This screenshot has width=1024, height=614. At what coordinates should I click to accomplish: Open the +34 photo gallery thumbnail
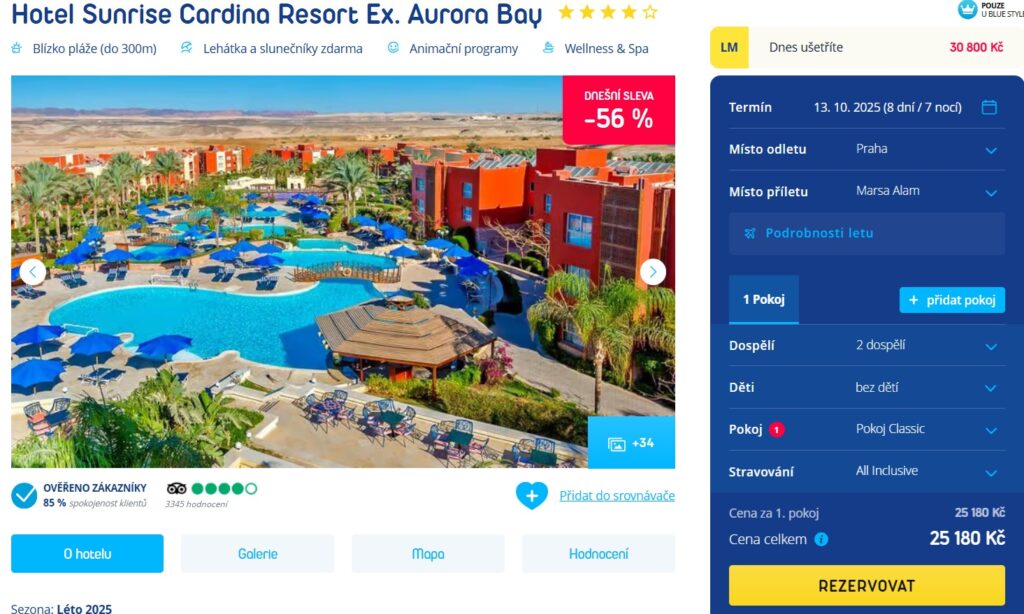[631, 443]
